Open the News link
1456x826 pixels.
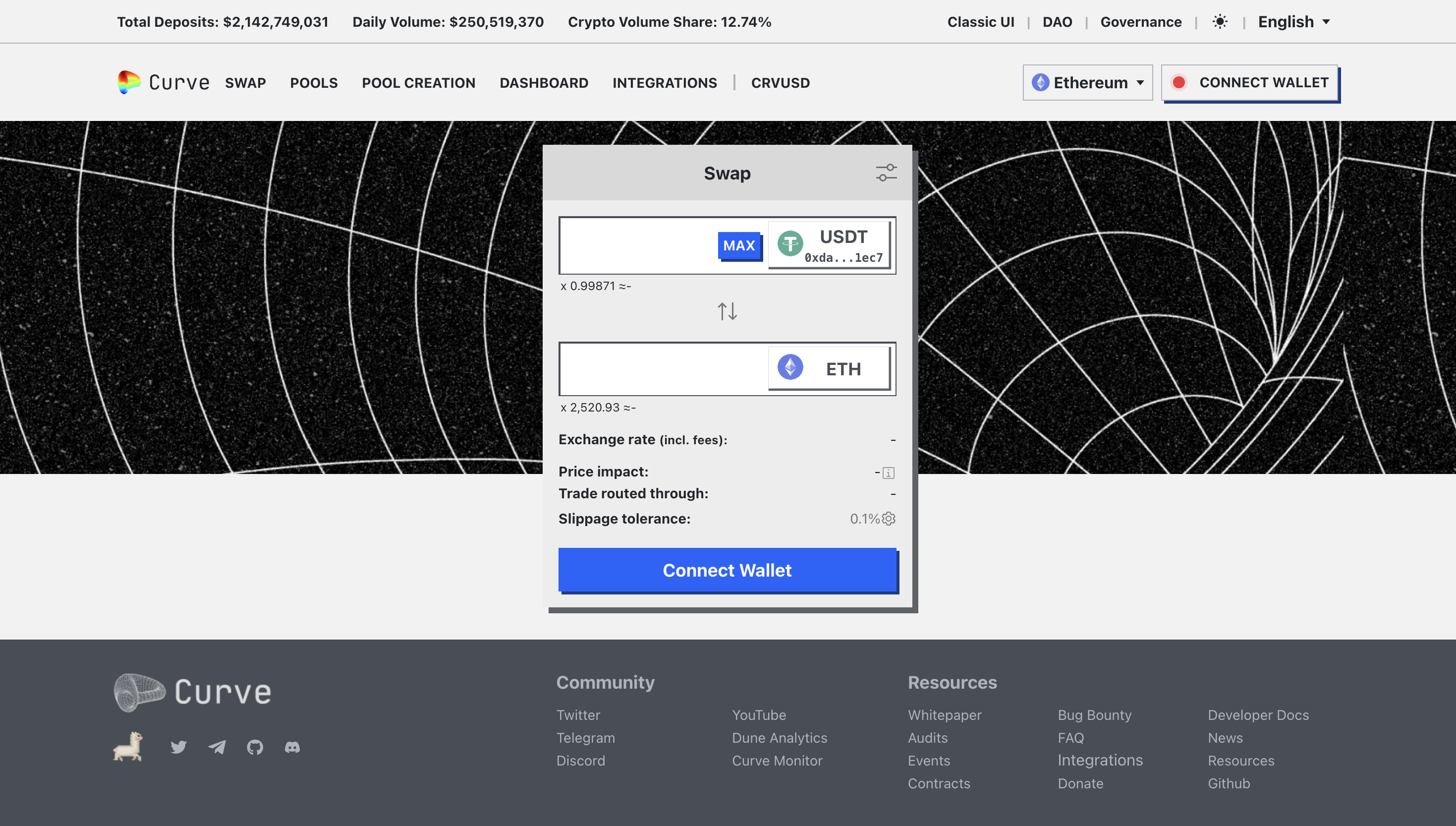pyautogui.click(x=1225, y=738)
